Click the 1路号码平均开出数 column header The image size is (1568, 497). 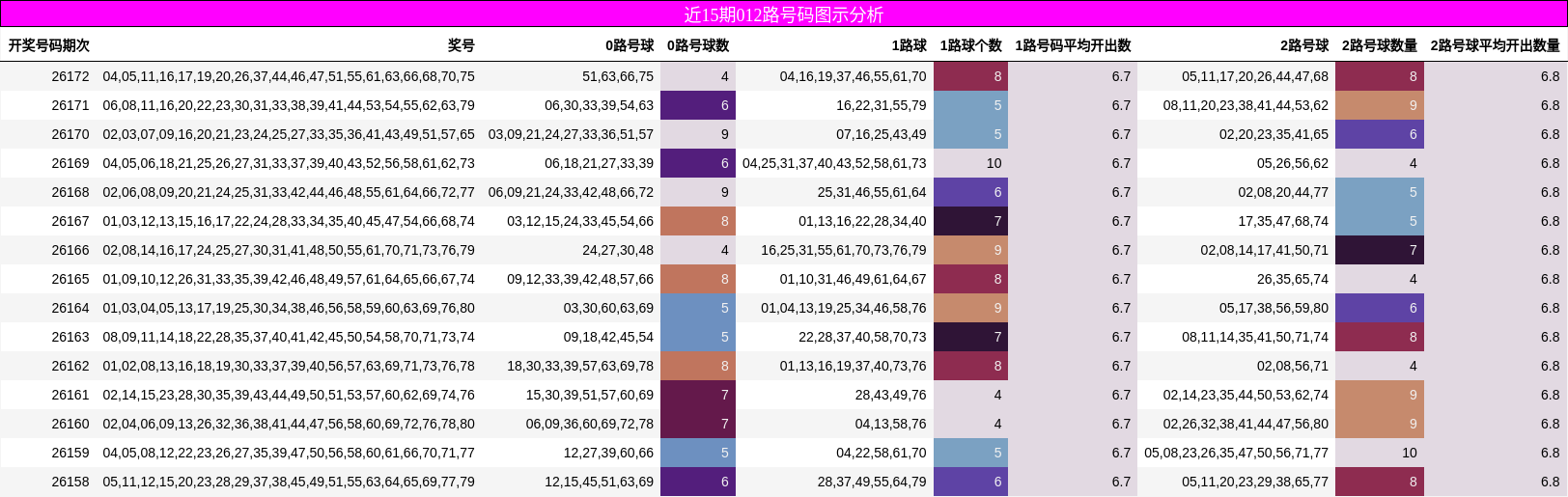[1073, 45]
